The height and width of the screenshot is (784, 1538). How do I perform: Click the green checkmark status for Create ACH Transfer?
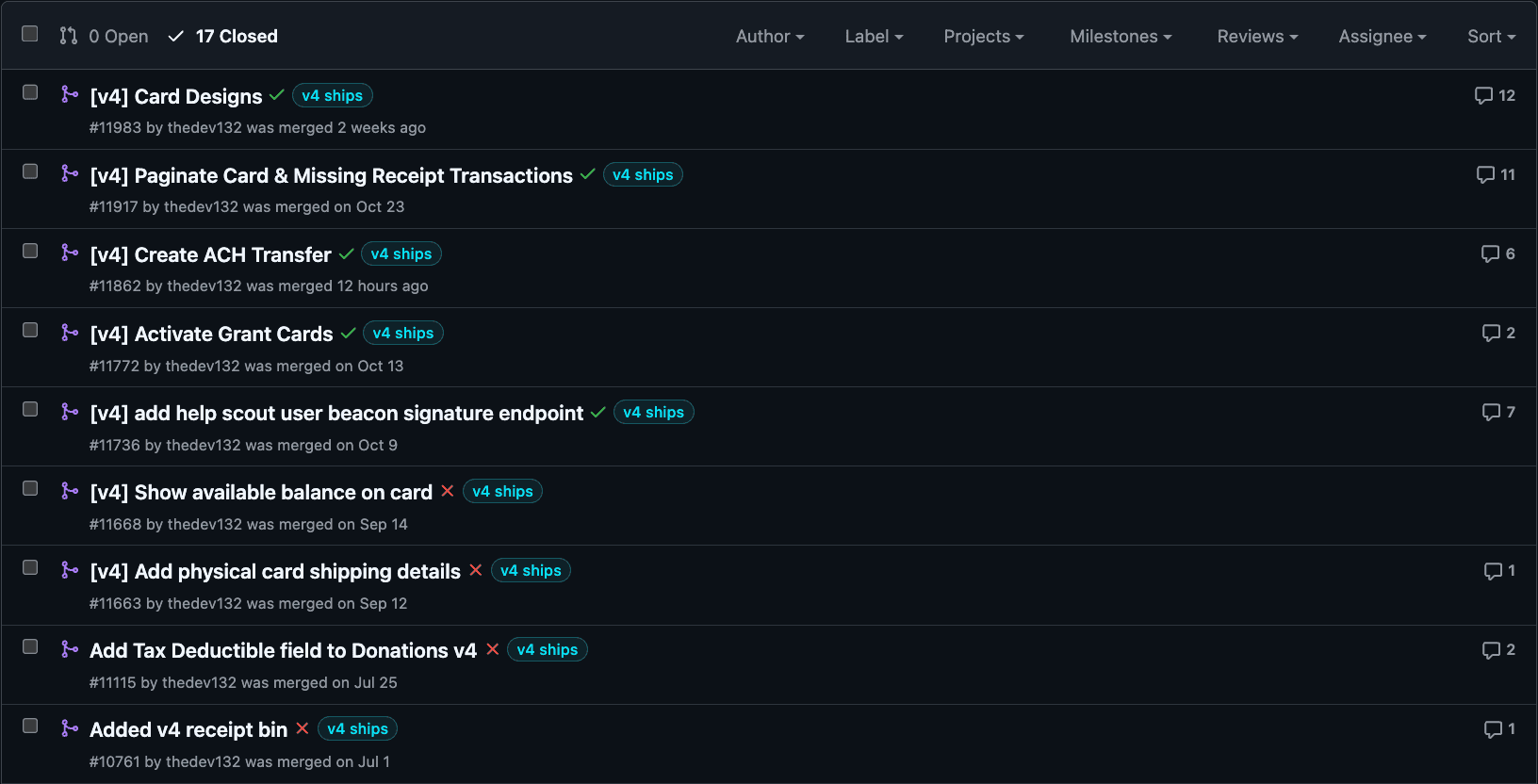pos(347,254)
